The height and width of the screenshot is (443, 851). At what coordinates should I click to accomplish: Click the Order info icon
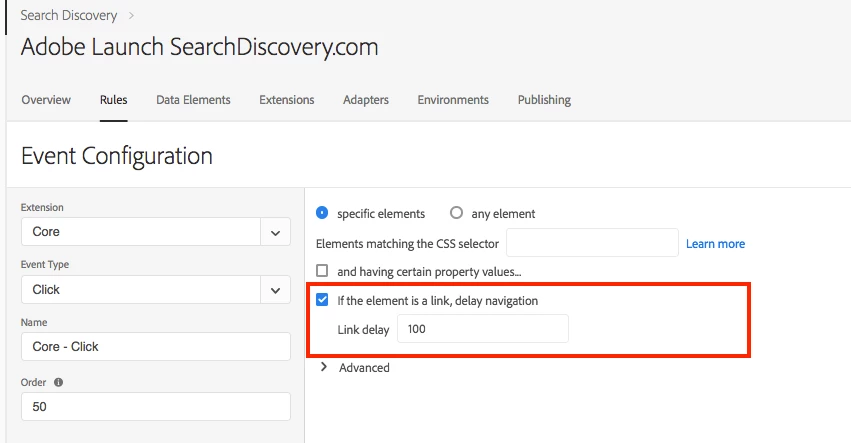point(59,382)
